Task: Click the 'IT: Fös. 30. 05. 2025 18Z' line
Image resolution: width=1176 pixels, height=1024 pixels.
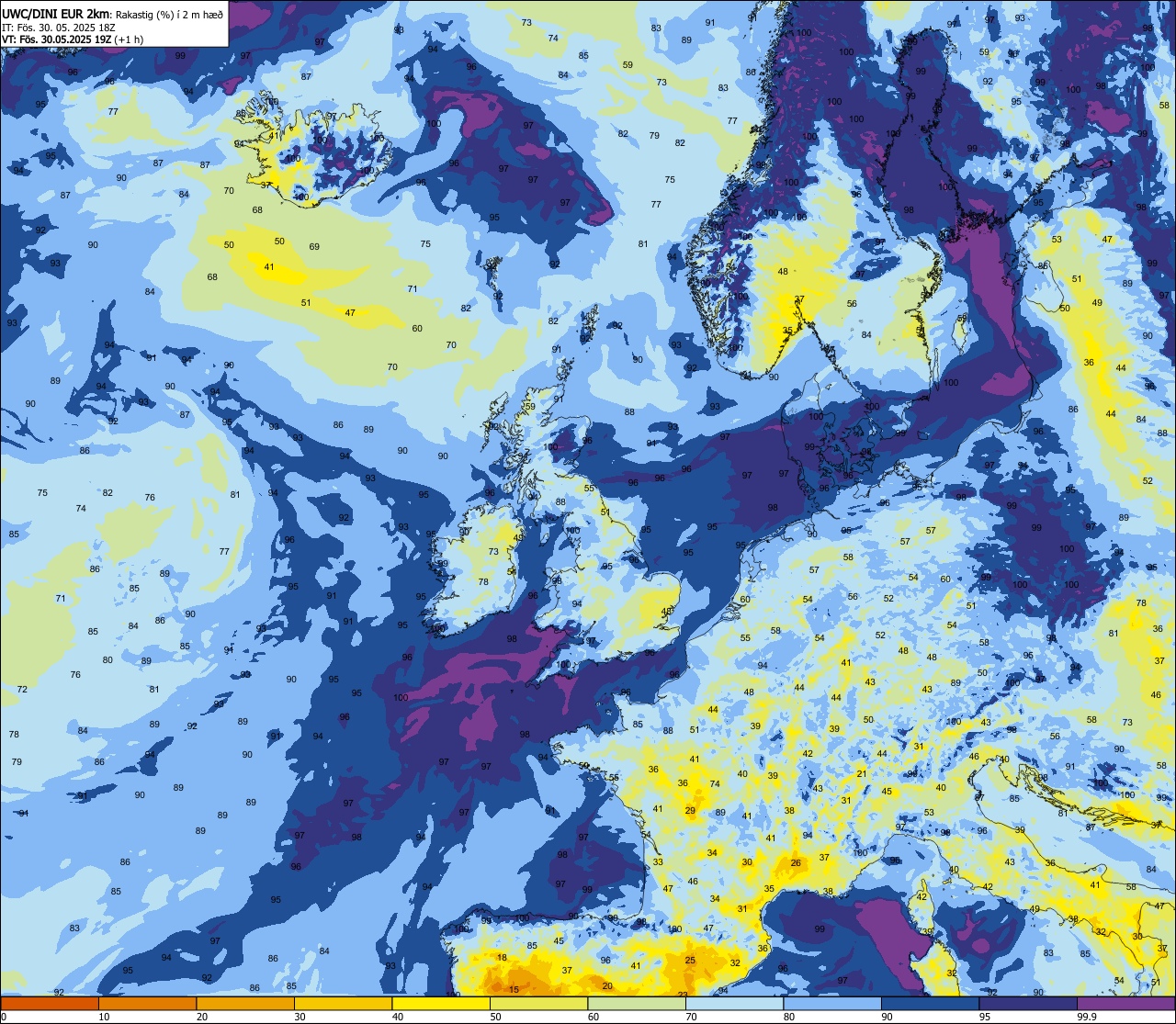Action: tap(58, 28)
